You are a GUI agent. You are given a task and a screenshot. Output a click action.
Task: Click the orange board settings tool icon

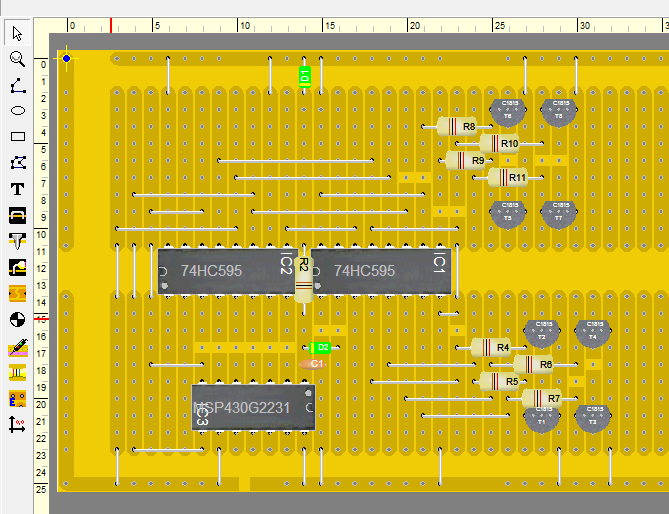(17, 398)
